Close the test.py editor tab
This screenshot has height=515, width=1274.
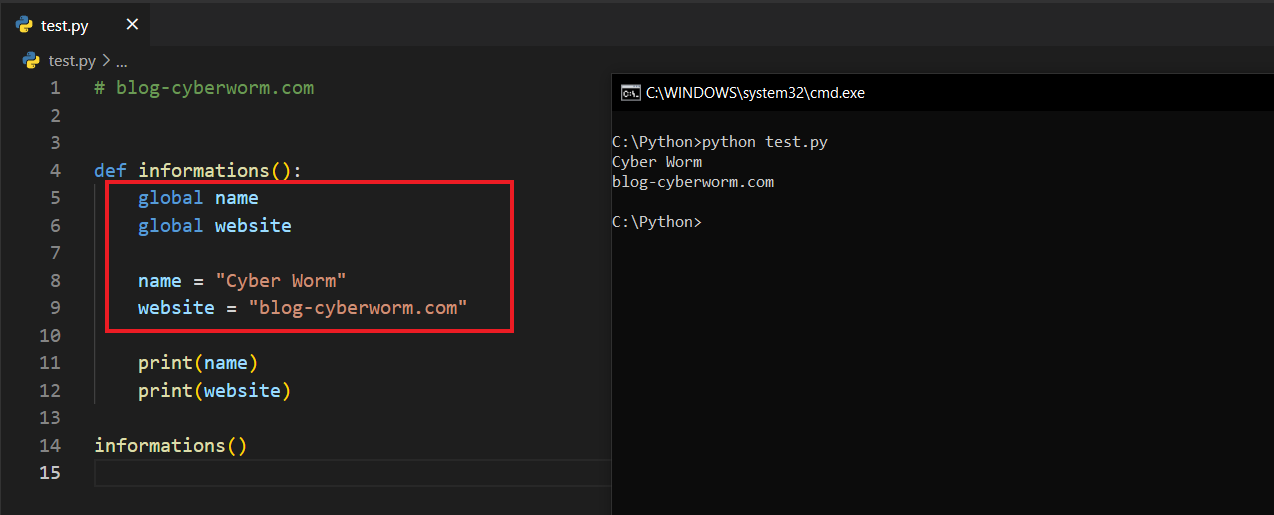click(132, 25)
